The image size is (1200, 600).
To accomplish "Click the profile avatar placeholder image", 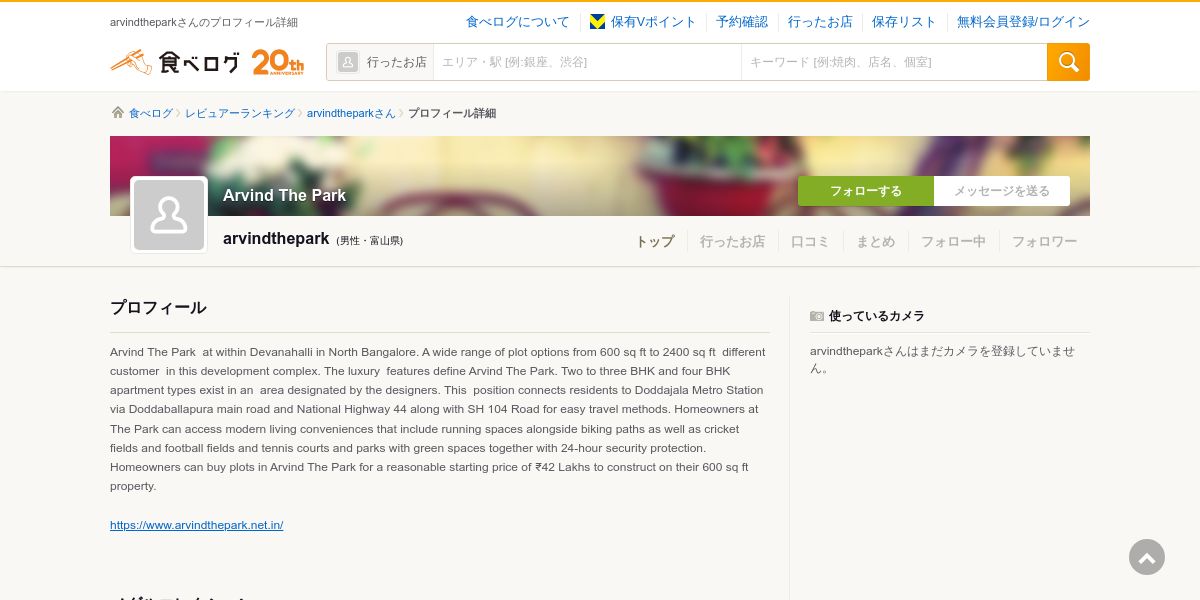I will pyautogui.click(x=169, y=215).
